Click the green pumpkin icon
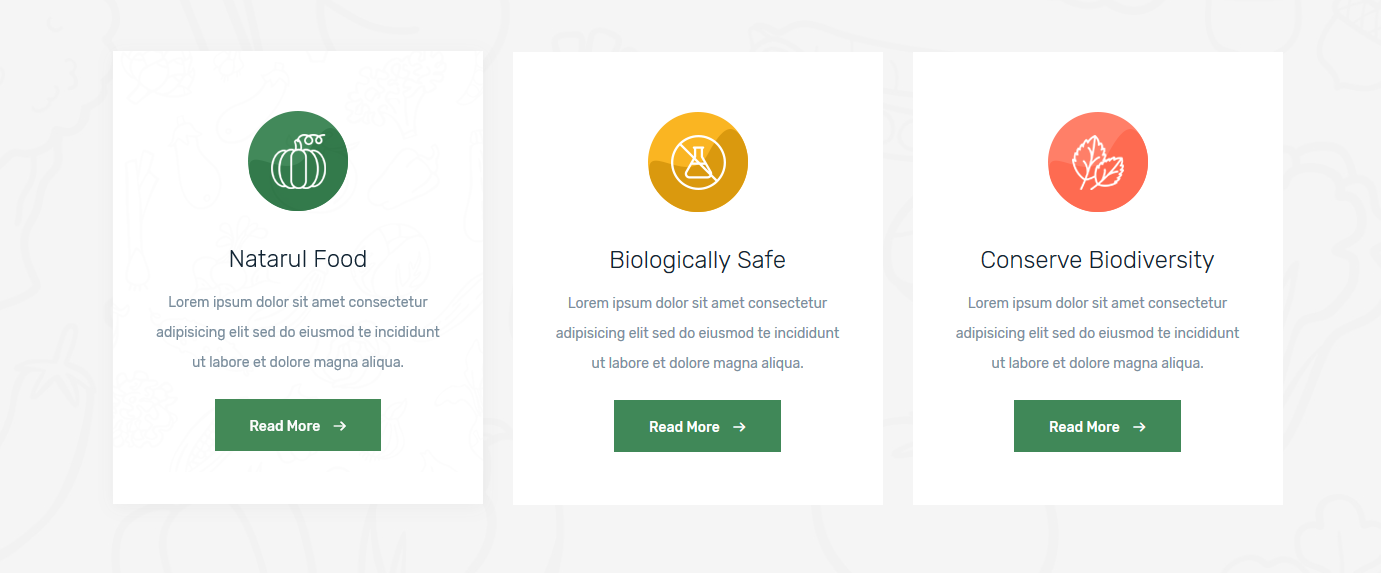Image resolution: width=1381 pixels, height=573 pixels. coord(298,161)
